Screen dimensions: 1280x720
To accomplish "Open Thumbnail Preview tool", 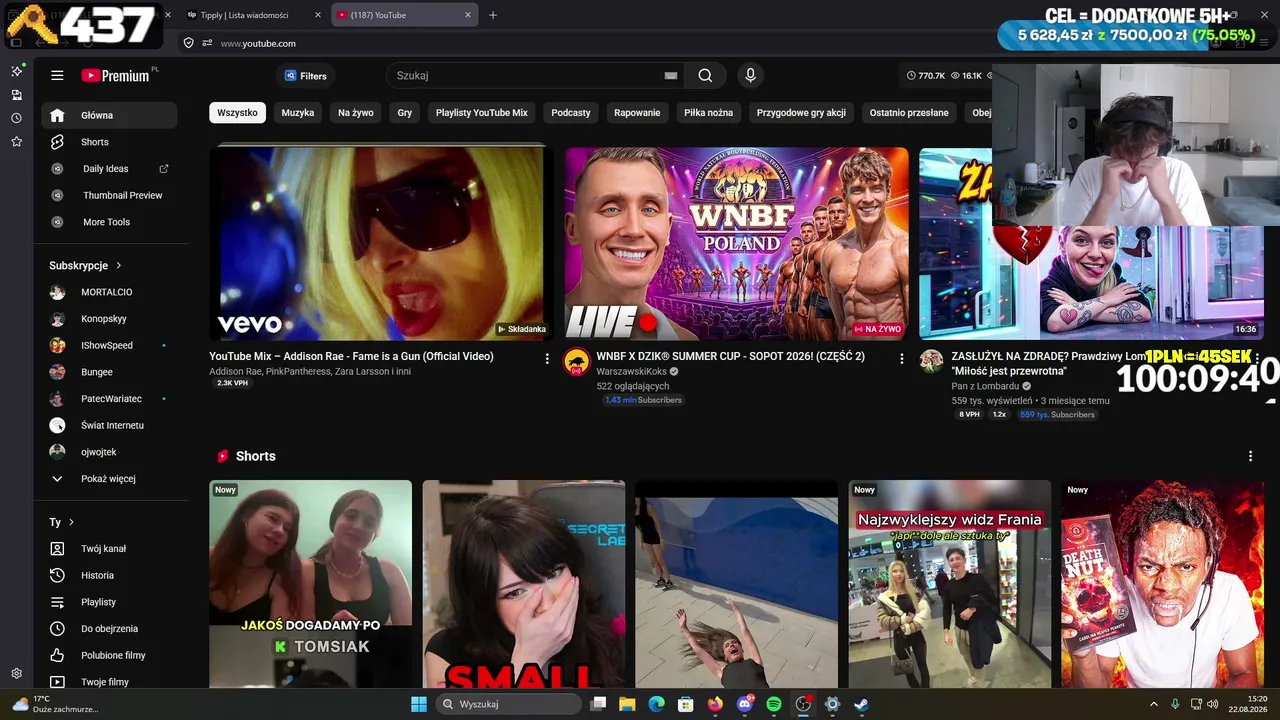I will pos(110,195).
